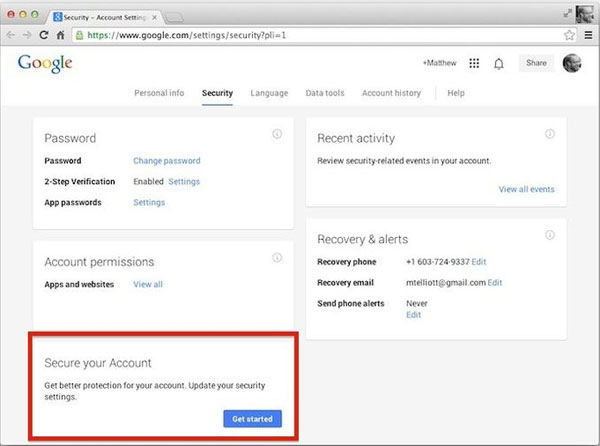The height and width of the screenshot is (446, 600).
Task: Click the Share button
Action: [536, 63]
